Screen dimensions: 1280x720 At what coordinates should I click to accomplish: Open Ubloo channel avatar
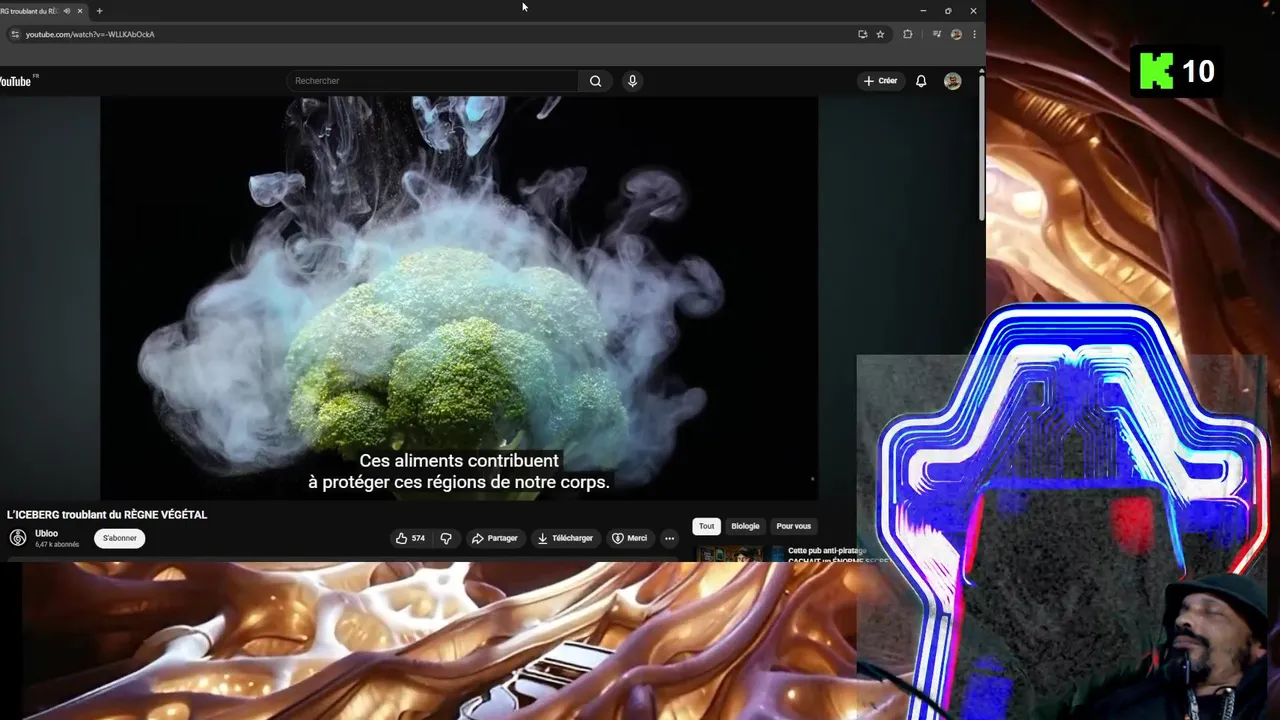(x=18, y=538)
